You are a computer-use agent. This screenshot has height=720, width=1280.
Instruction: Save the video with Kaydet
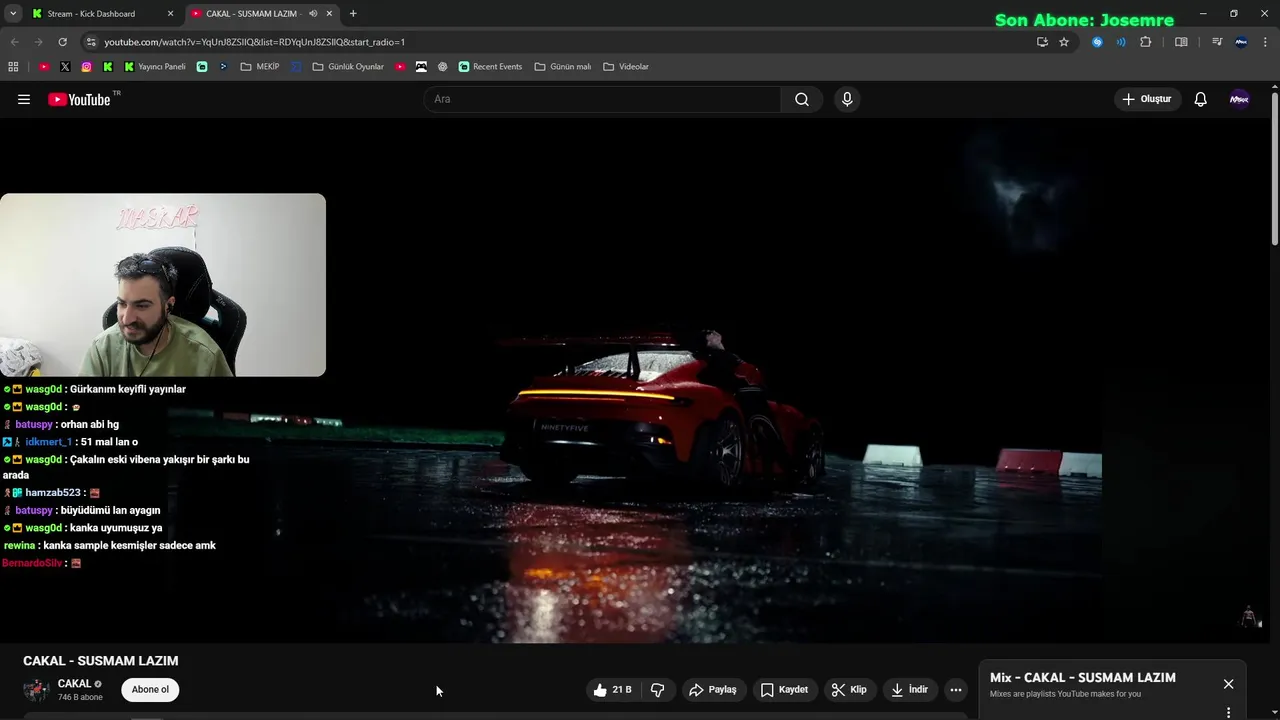(x=784, y=690)
